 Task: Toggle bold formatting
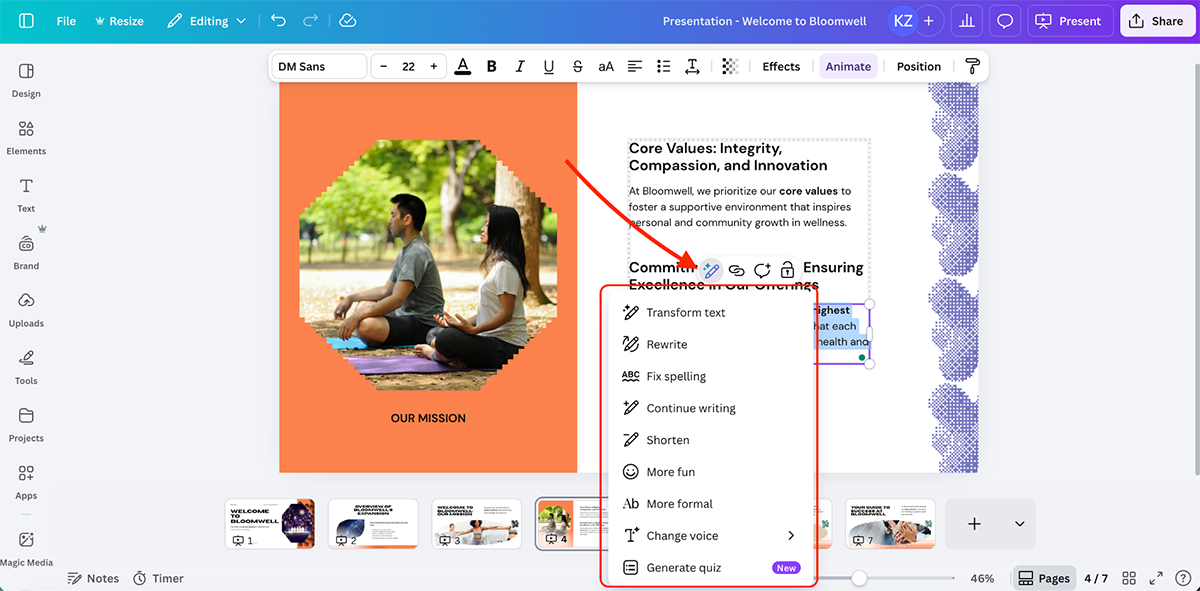coord(491,66)
